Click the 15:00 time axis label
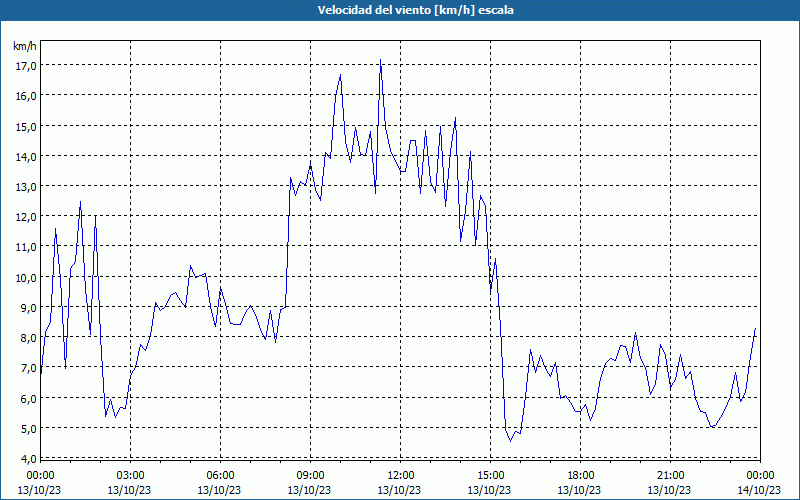This screenshot has height=500, width=800. (490, 476)
